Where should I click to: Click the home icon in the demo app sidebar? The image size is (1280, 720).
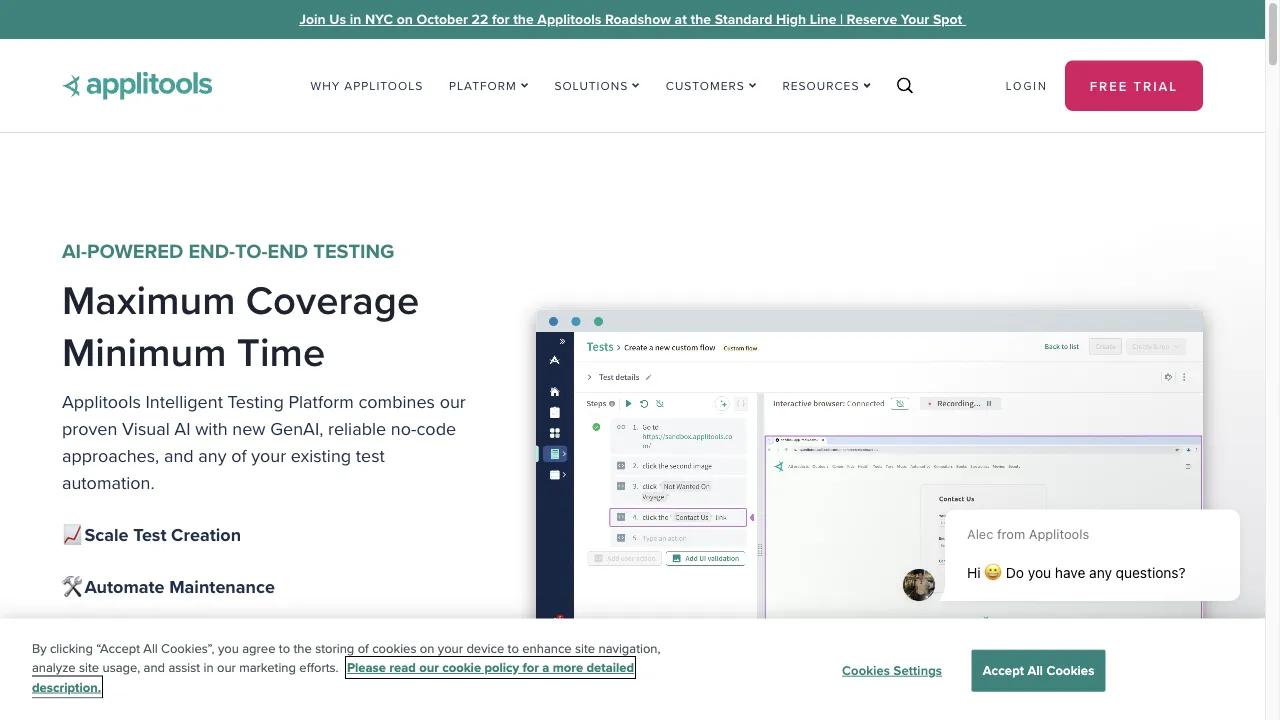(555, 392)
